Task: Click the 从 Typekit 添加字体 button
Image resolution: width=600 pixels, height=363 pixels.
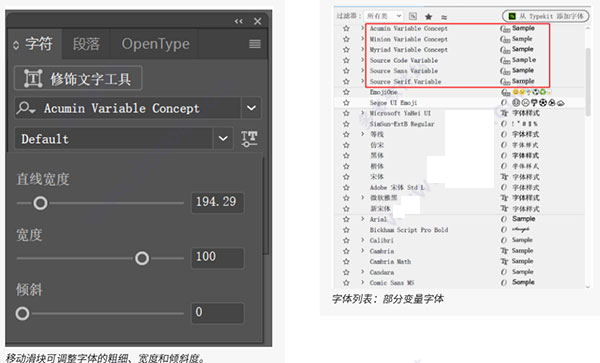Action: coord(546,16)
